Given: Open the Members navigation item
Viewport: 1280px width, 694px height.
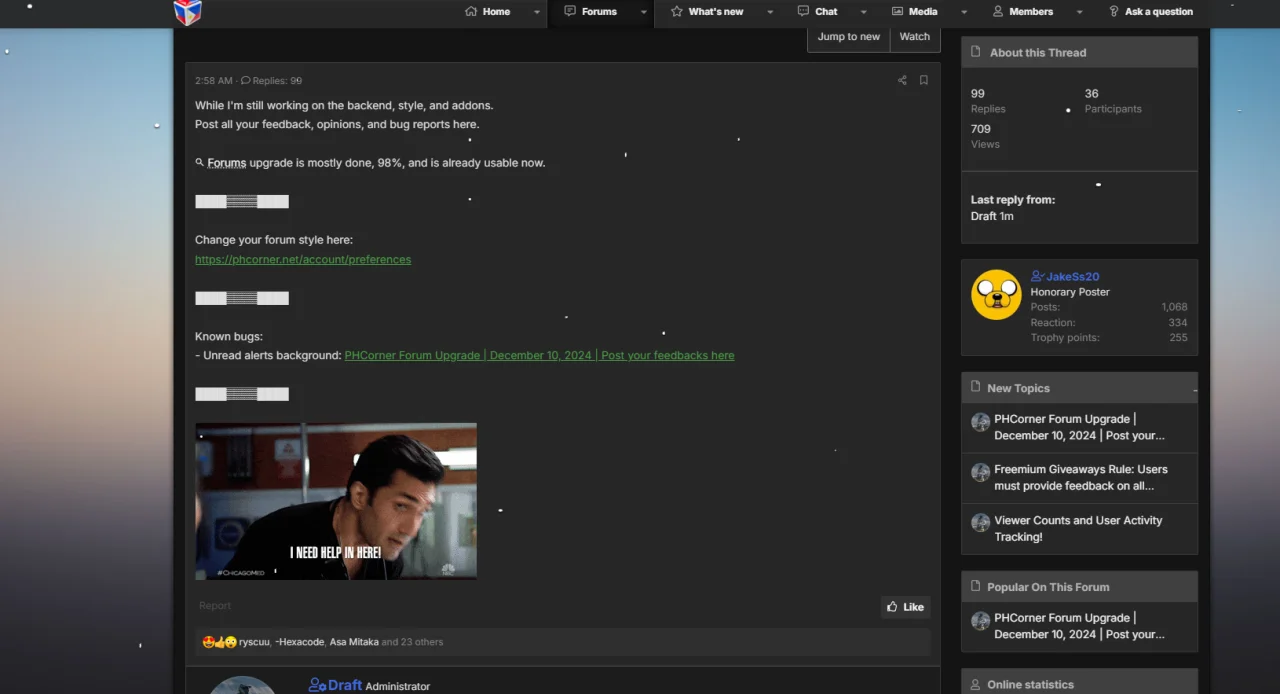Looking at the screenshot, I should [1023, 12].
